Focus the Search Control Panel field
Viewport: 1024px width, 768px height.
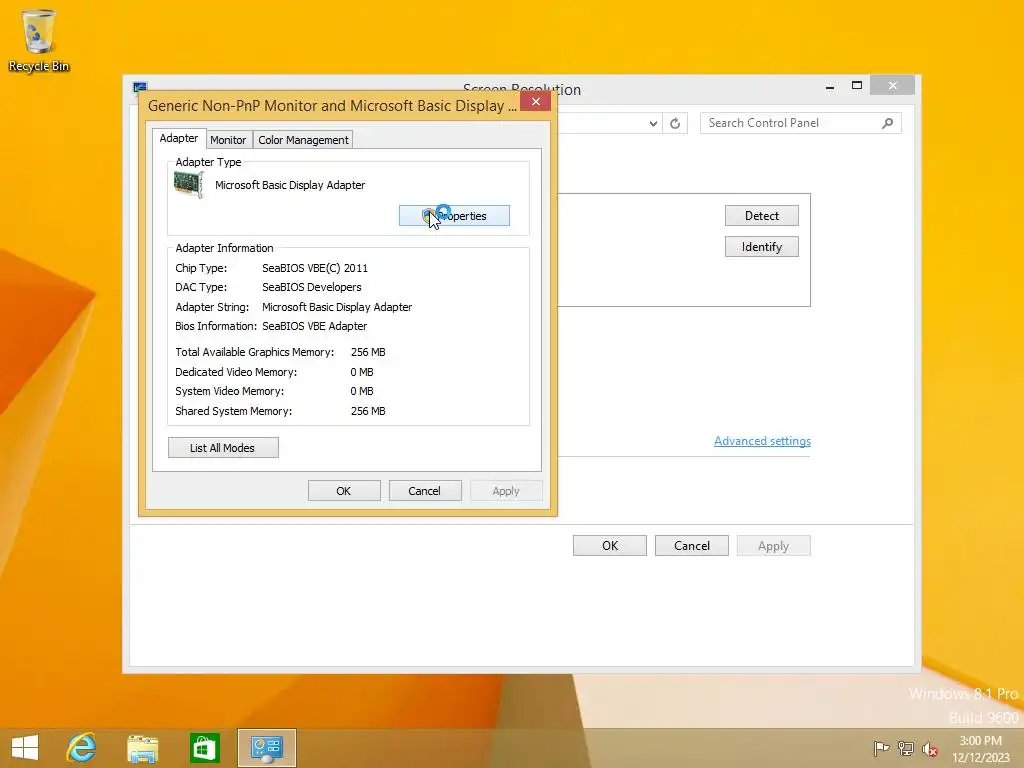(x=800, y=123)
